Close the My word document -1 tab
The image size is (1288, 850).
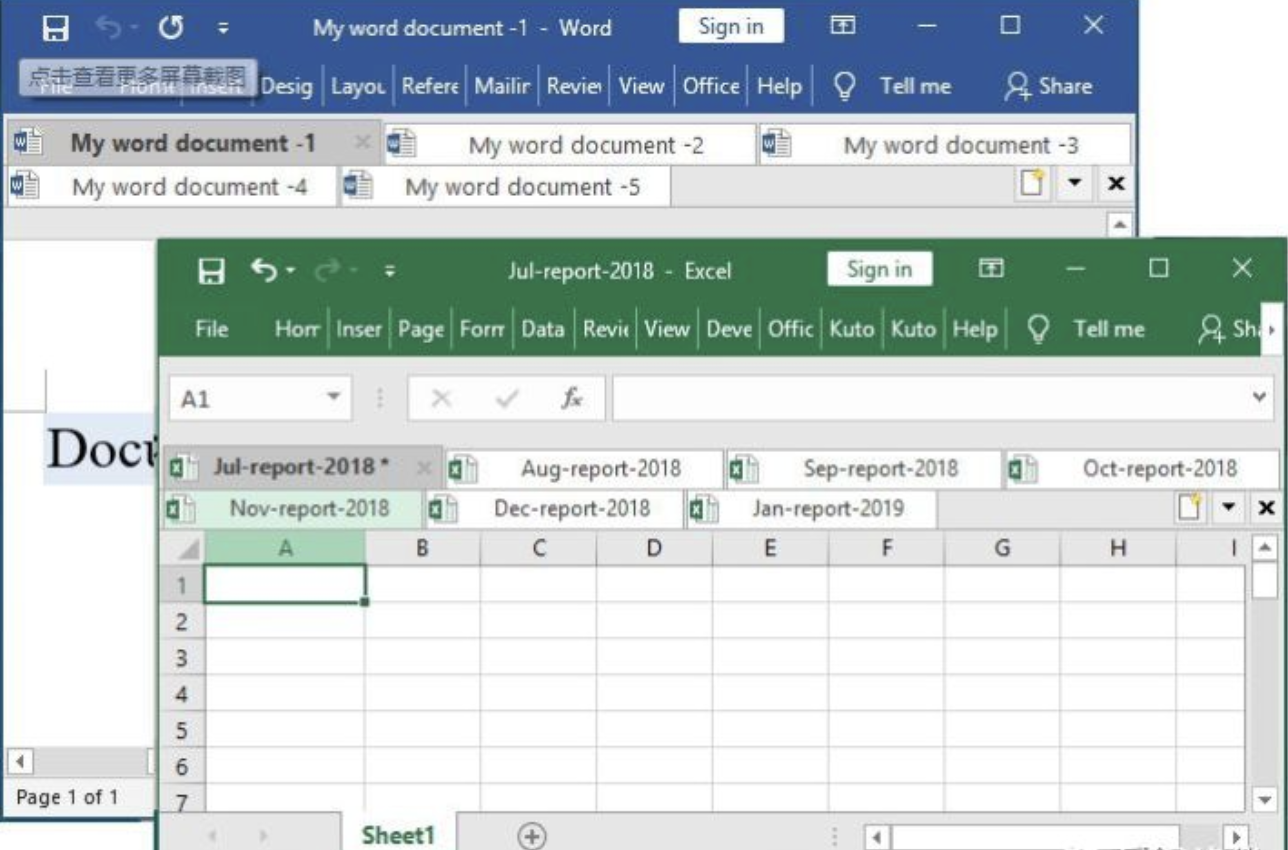tap(364, 144)
